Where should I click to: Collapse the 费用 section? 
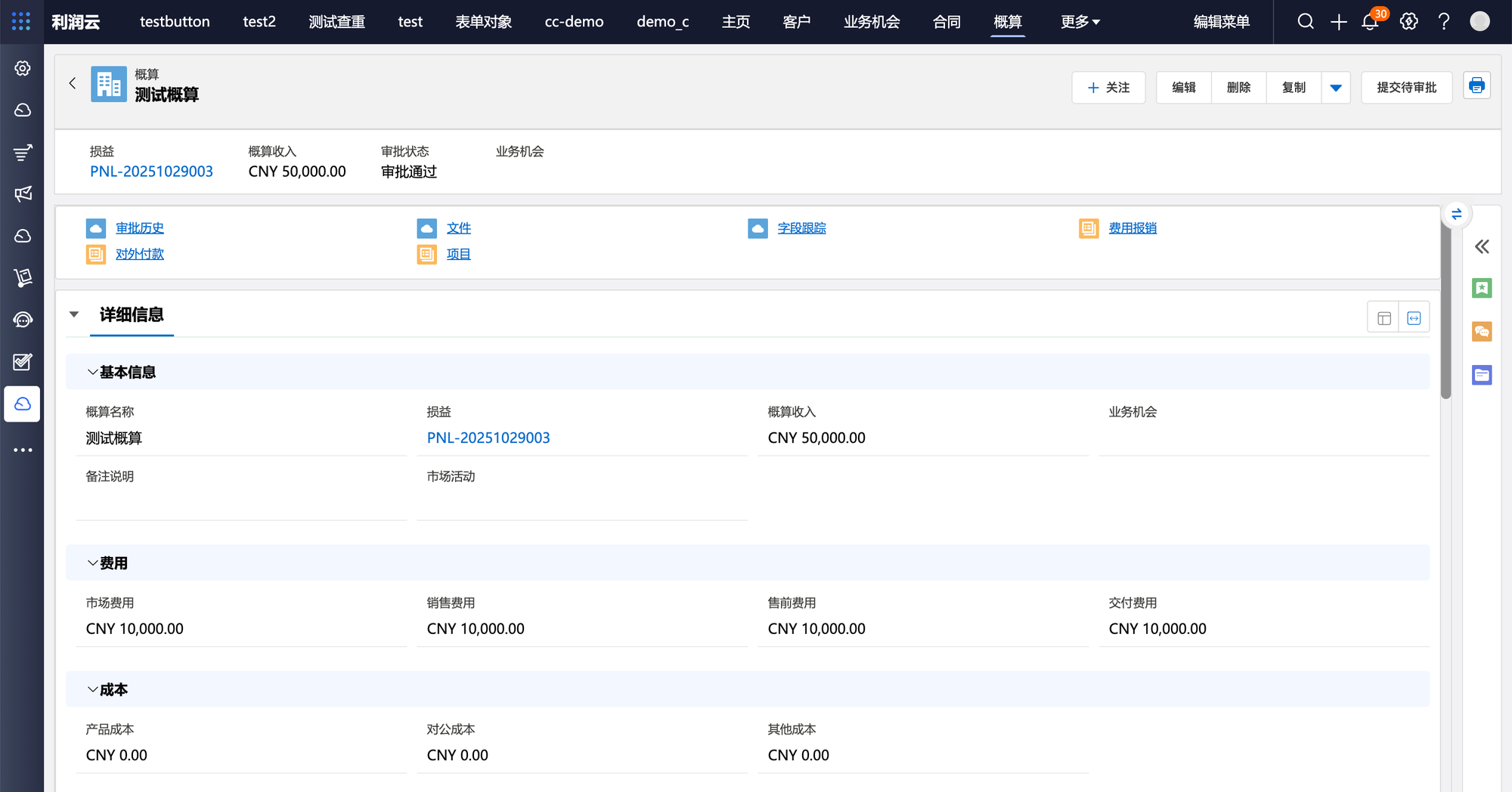pos(92,564)
